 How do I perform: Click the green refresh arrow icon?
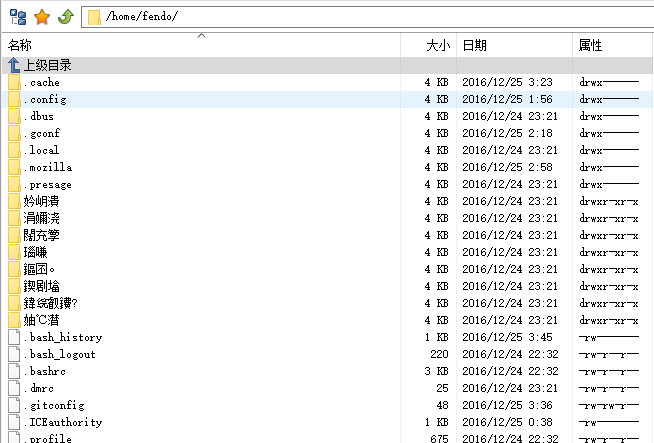pyautogui.click(x=65, y=17)
